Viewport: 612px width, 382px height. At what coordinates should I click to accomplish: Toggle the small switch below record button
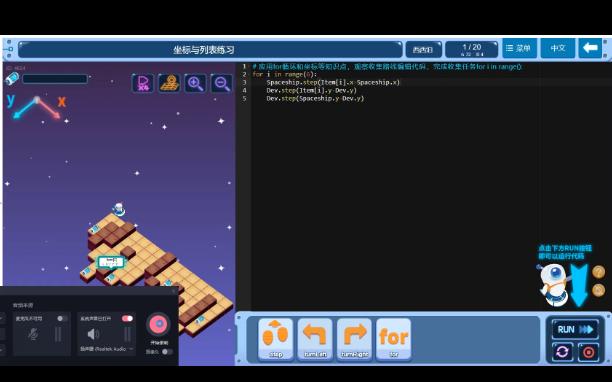[167, 352]
